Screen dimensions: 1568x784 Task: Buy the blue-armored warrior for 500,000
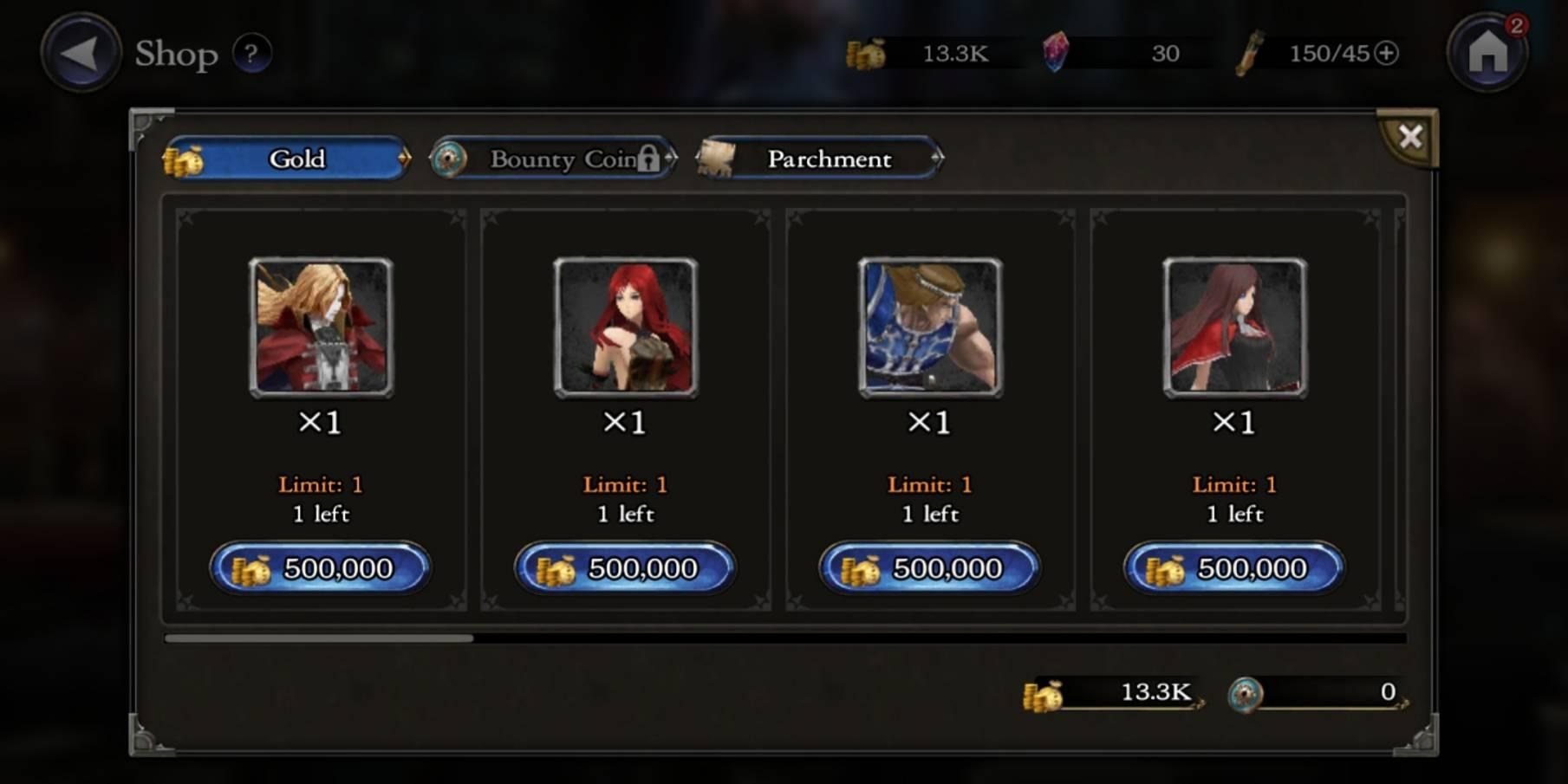[929, 568]
